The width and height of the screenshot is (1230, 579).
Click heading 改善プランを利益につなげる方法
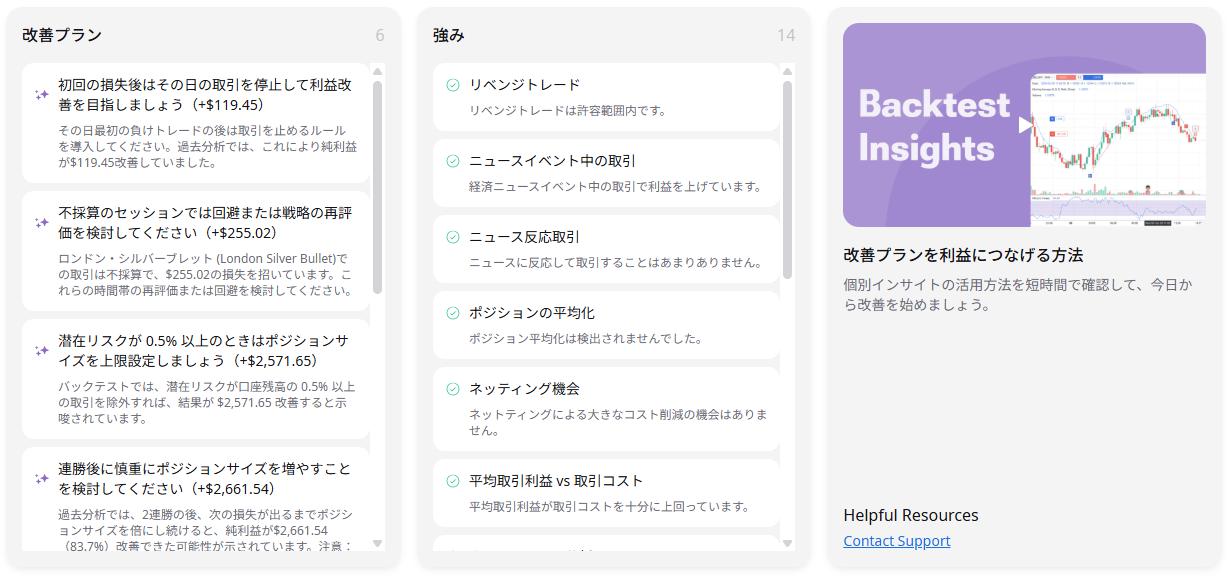(963, 255)
